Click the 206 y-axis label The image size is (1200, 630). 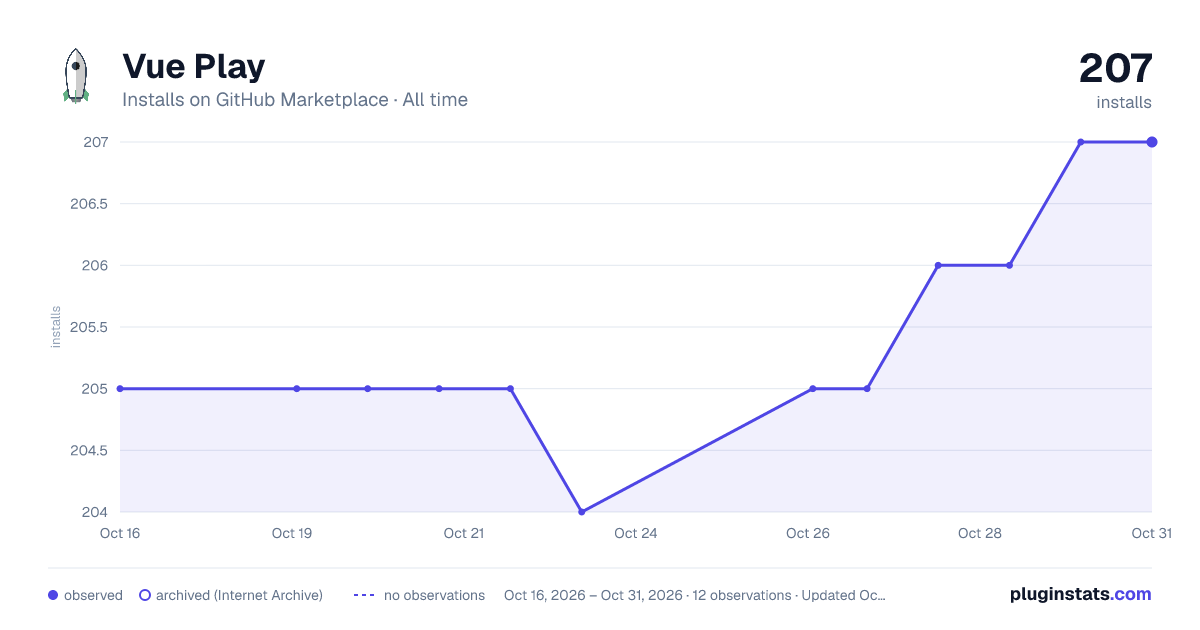(95, 265)
